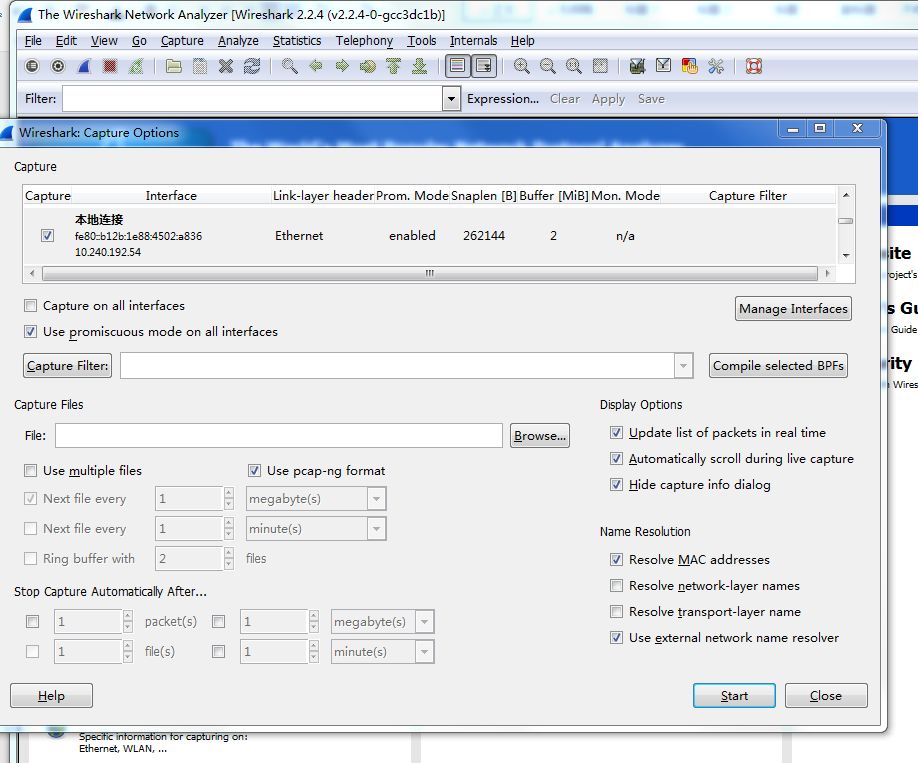Viewport: 918px width, 763px height.
Task: Click Compile selected BPFs button
Action: click(778, 365)
